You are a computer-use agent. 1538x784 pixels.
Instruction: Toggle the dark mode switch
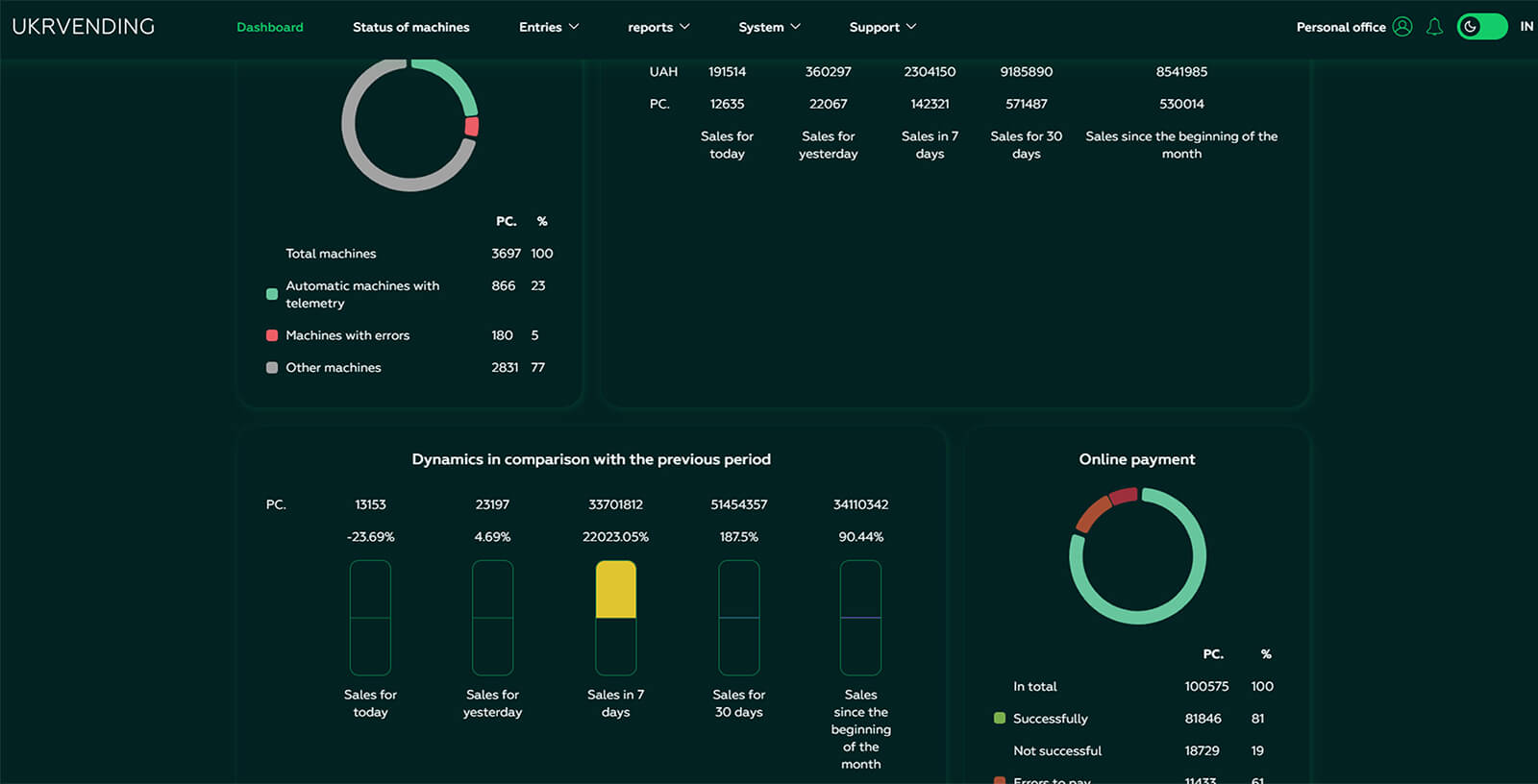[1482, 27]
